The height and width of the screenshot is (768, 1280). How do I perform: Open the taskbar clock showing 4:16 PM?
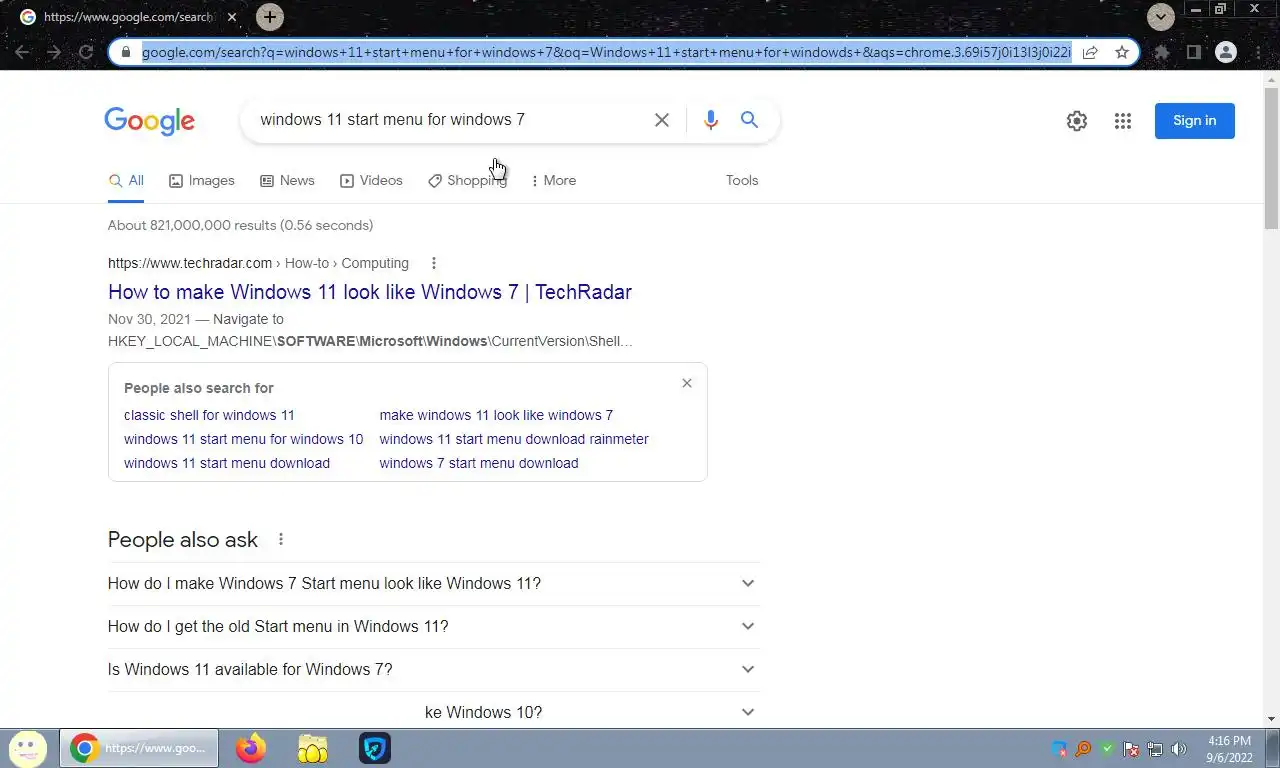click(x=1229, y=749)
